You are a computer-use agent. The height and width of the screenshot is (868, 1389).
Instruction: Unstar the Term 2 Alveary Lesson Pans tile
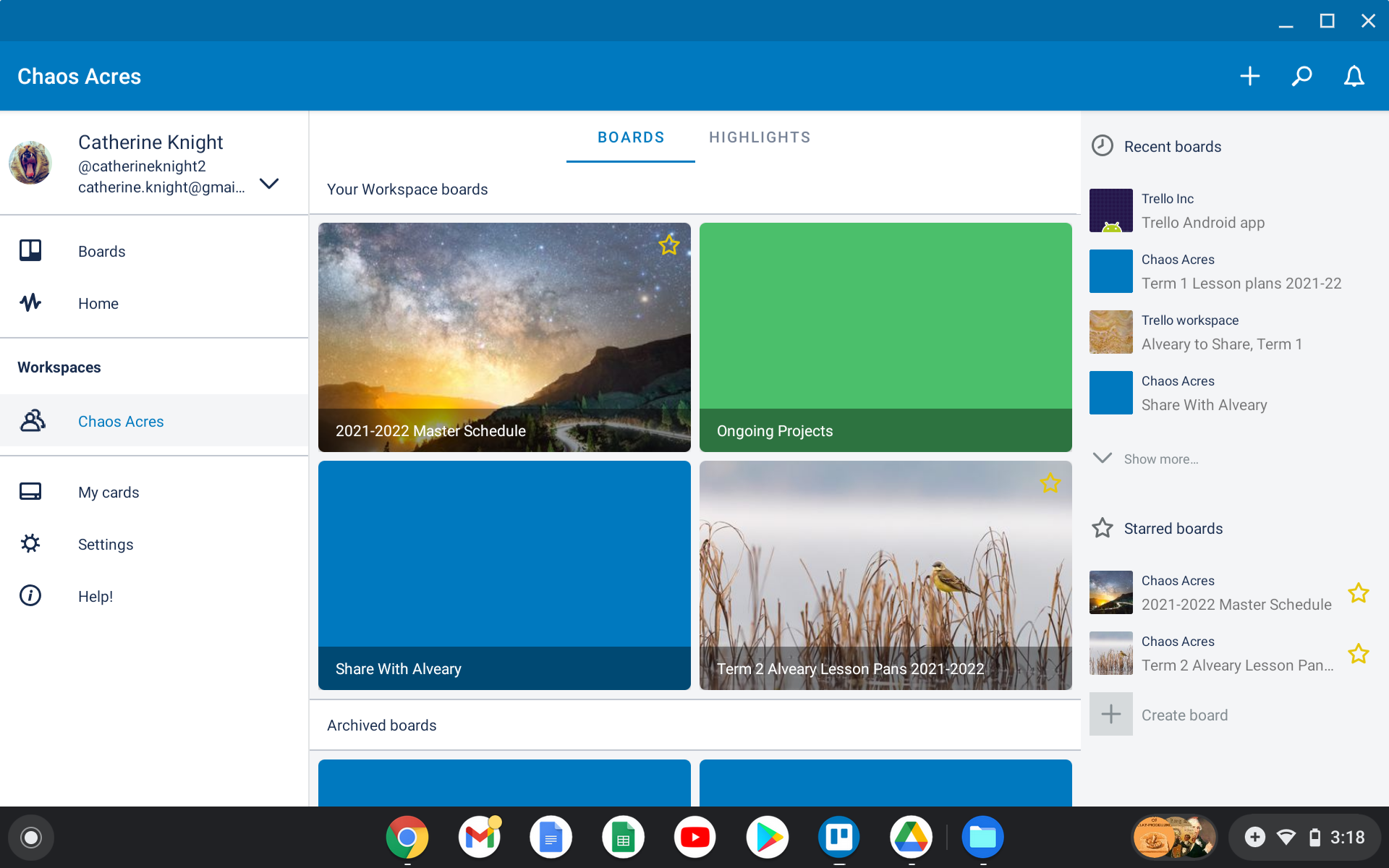point(1050,483)
